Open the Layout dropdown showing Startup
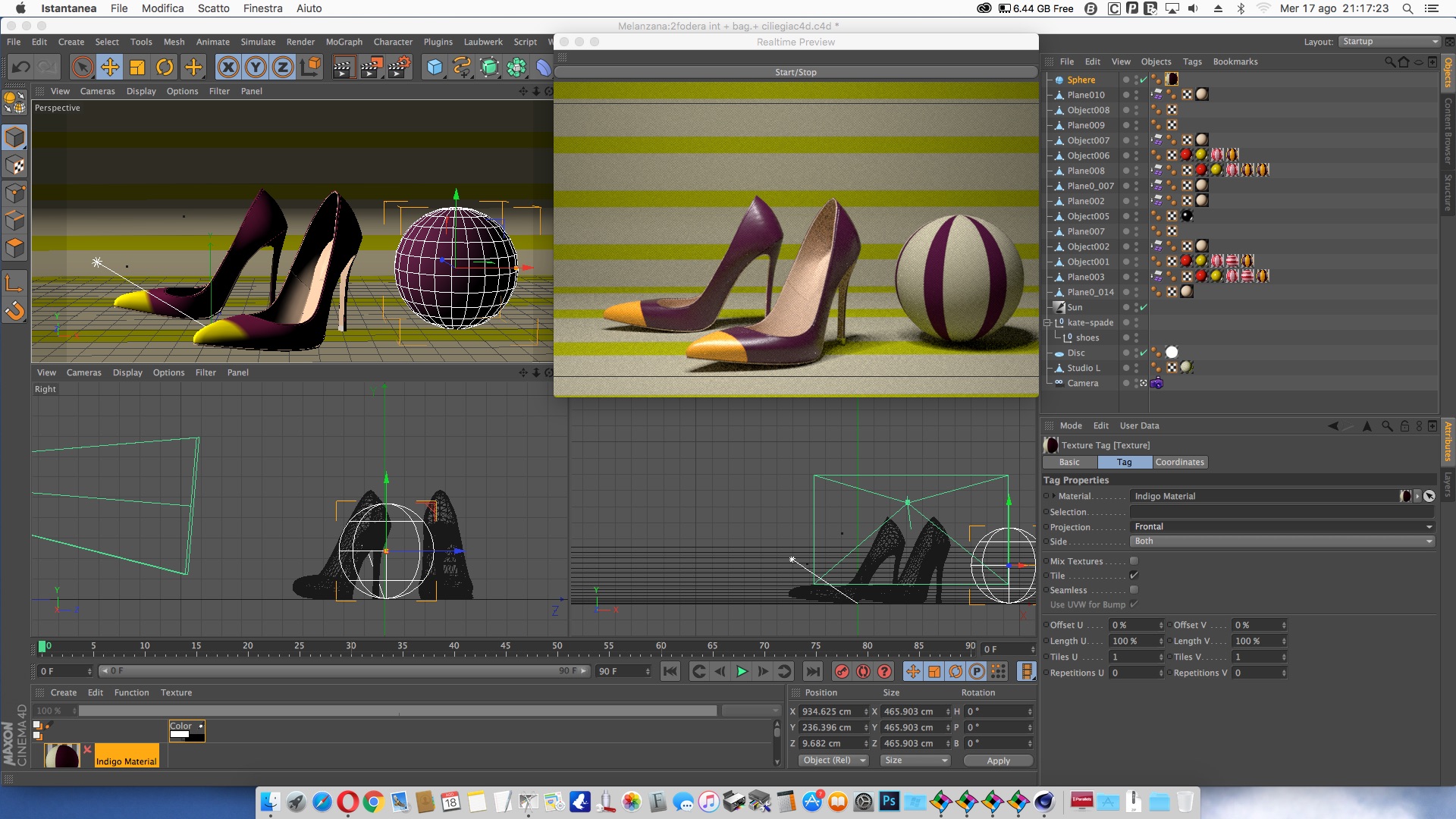Image resolution: width=1456 pixels, height=819 pixels. click(x=1389, y=42)
